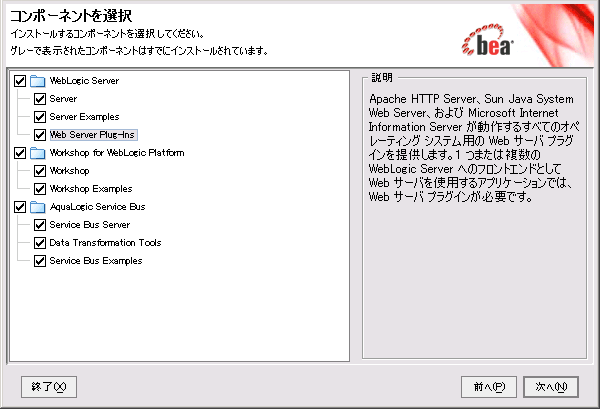Select the Data Transformation Tools label

(x=105, y=243)
